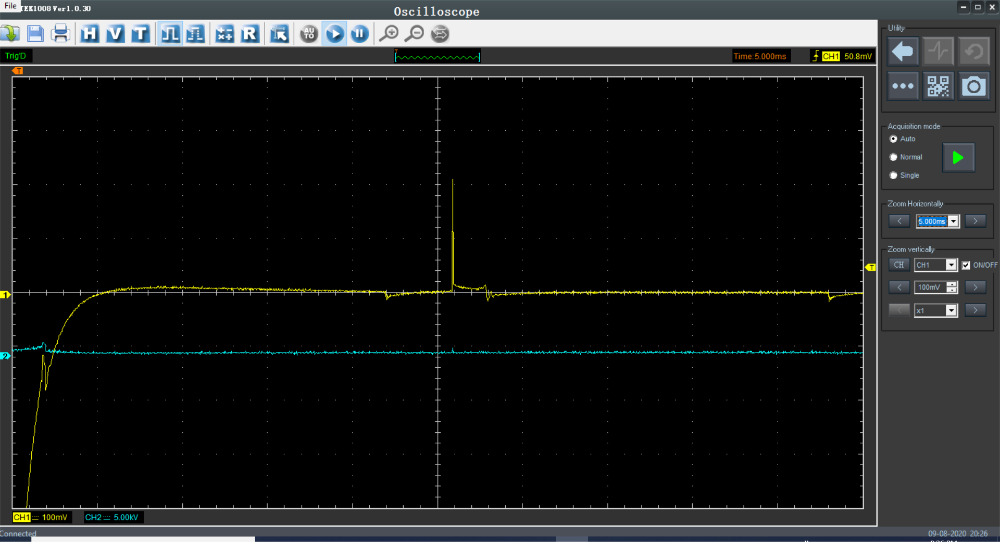
Task: Decrease horizontal zoom with left arrow
Action: coord(899,221)
